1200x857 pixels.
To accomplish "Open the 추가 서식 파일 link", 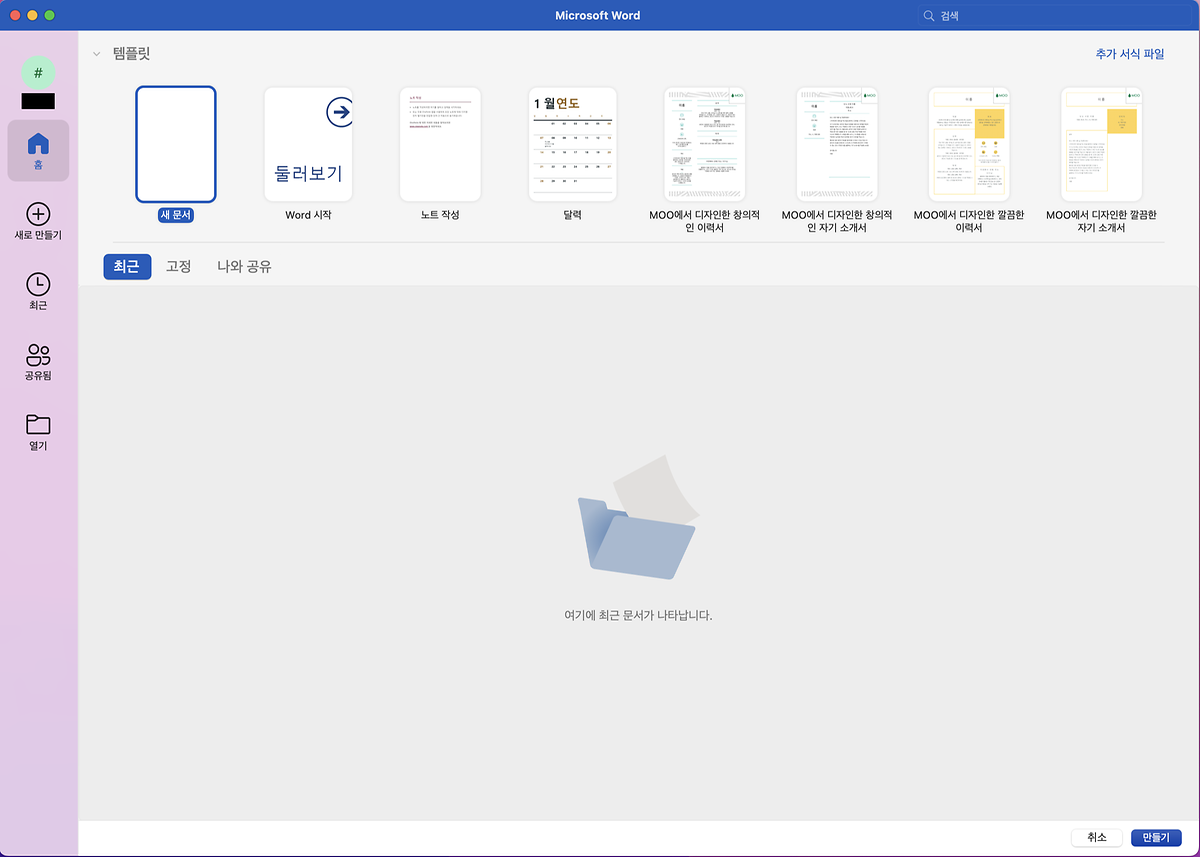I will (x=1129, y=54).
